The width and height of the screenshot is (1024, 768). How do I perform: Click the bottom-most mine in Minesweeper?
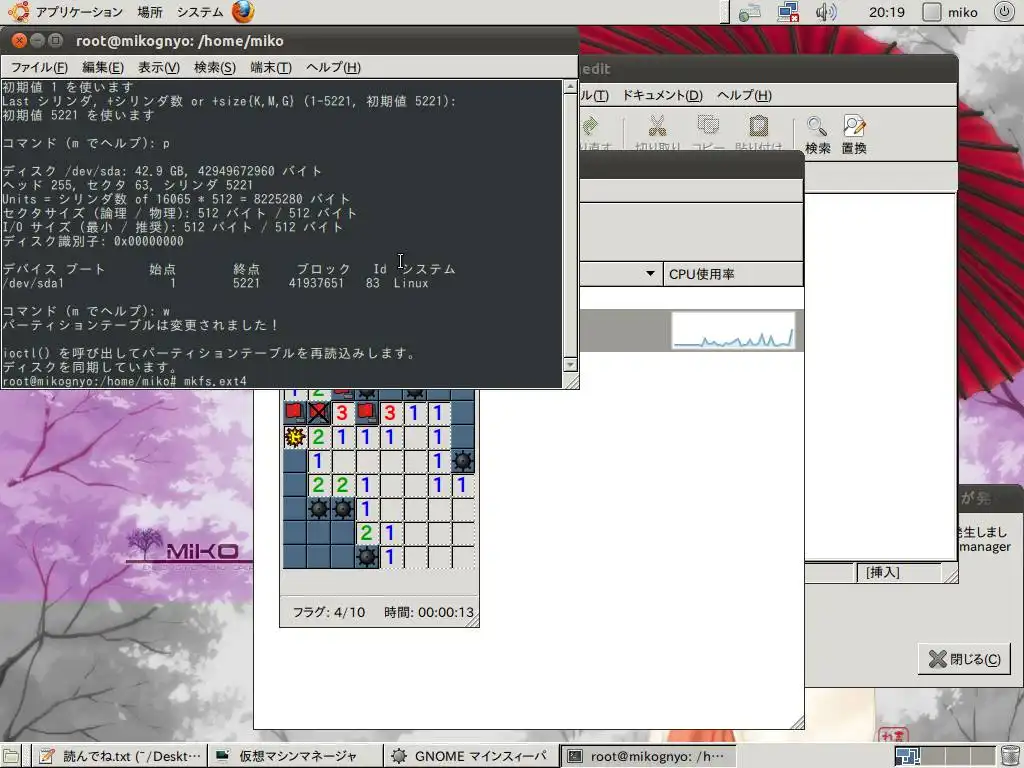(366, 557)
